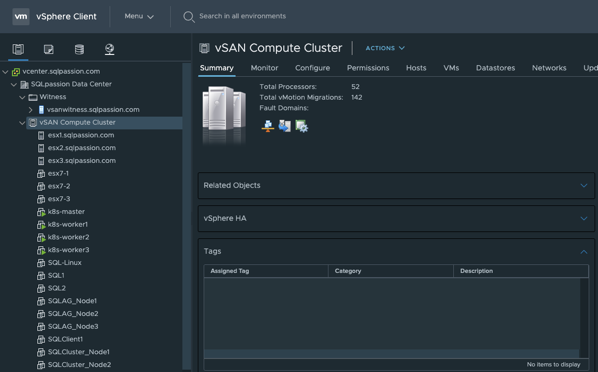The image size is (598, 372).
Task: Click the Tags table vertical scrollbar
Action: pyautogui.click(x=584, y=317)
